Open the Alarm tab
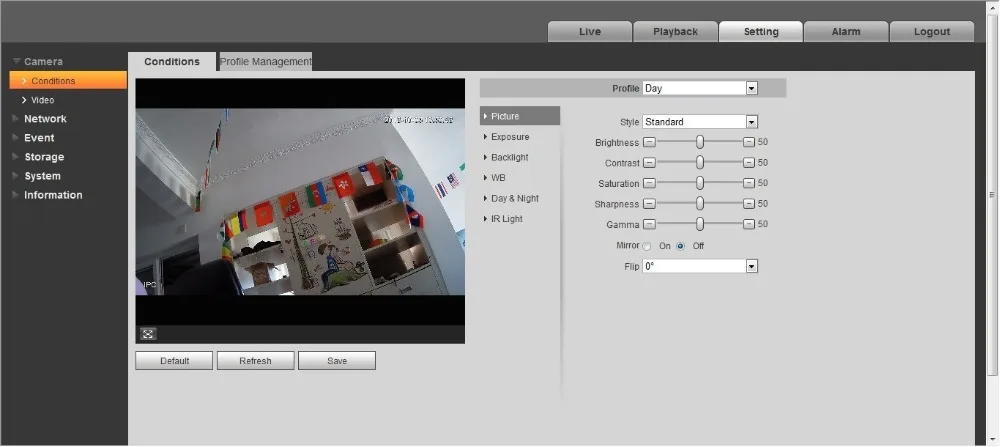Screen dimensions: 1000x447 point(846,31)
